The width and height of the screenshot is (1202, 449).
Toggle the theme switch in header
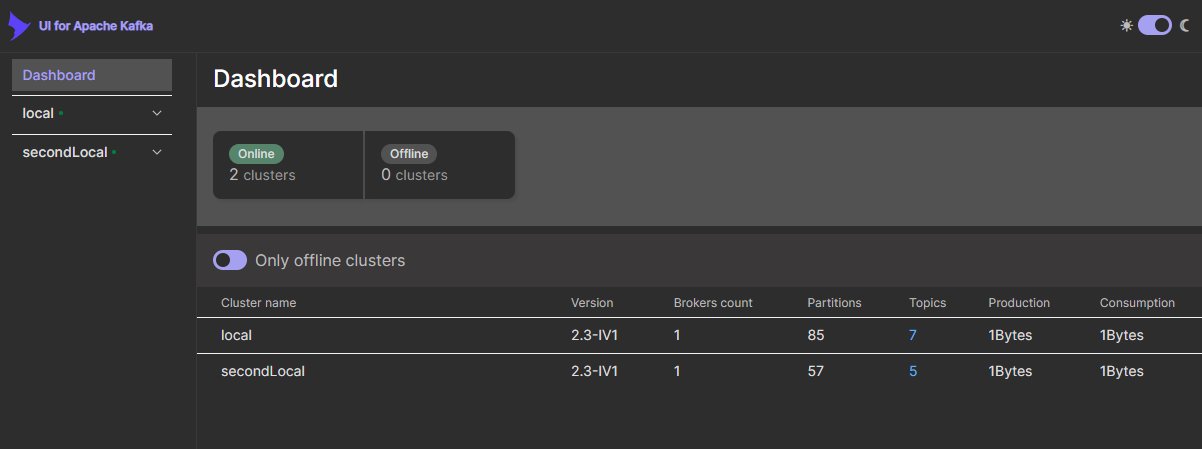[x=1155, y=25]
